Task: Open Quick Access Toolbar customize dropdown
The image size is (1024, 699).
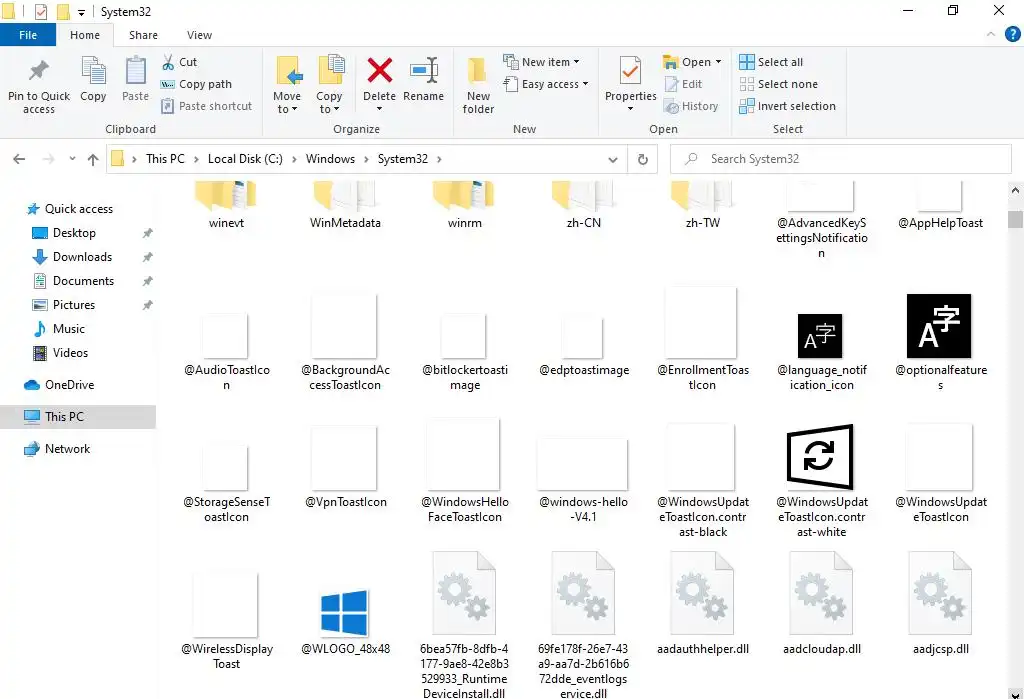Action: pyautogui.click(x=81, y=12)
